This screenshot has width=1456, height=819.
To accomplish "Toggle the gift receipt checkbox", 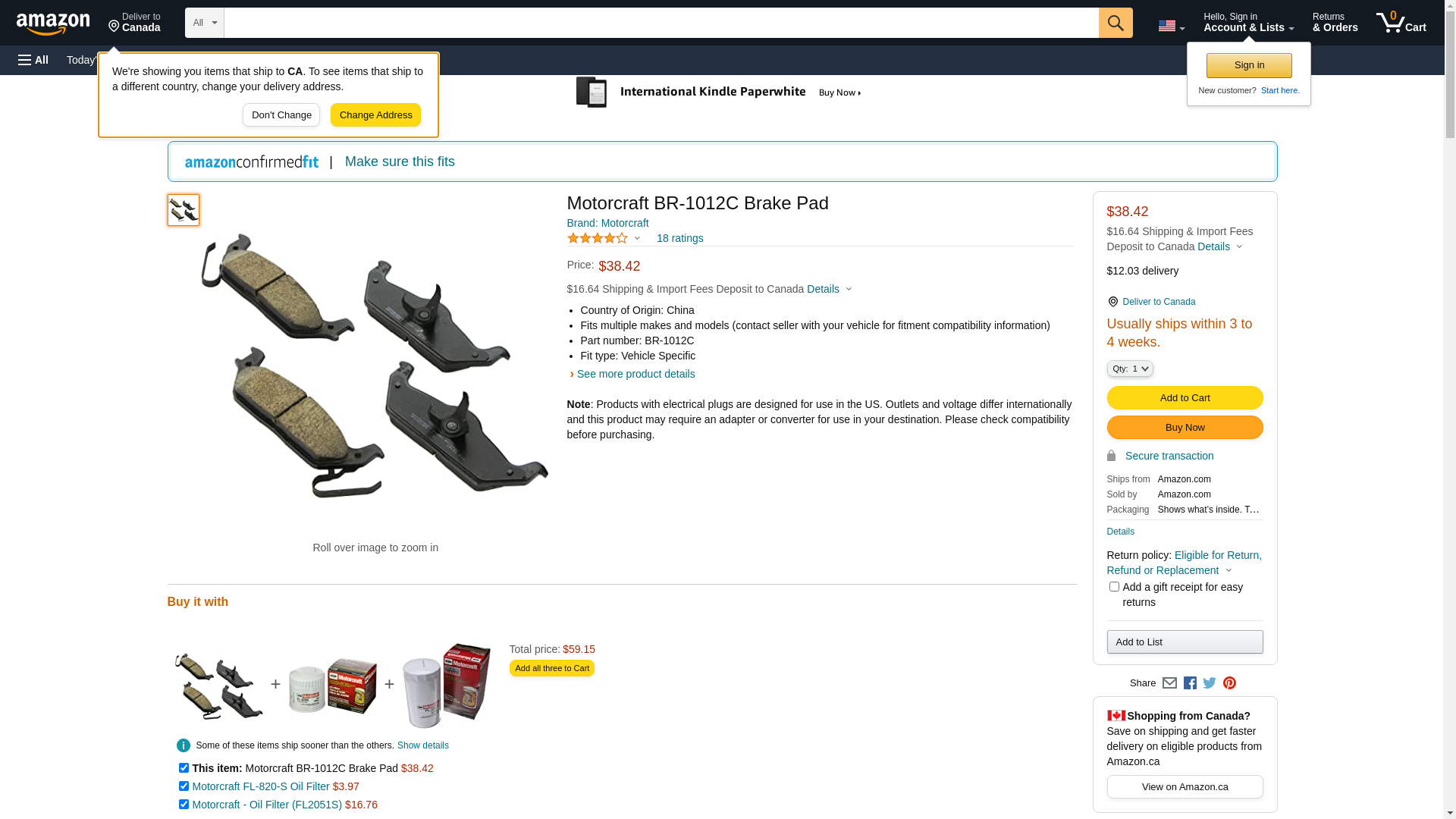I will pos(1114,587).
